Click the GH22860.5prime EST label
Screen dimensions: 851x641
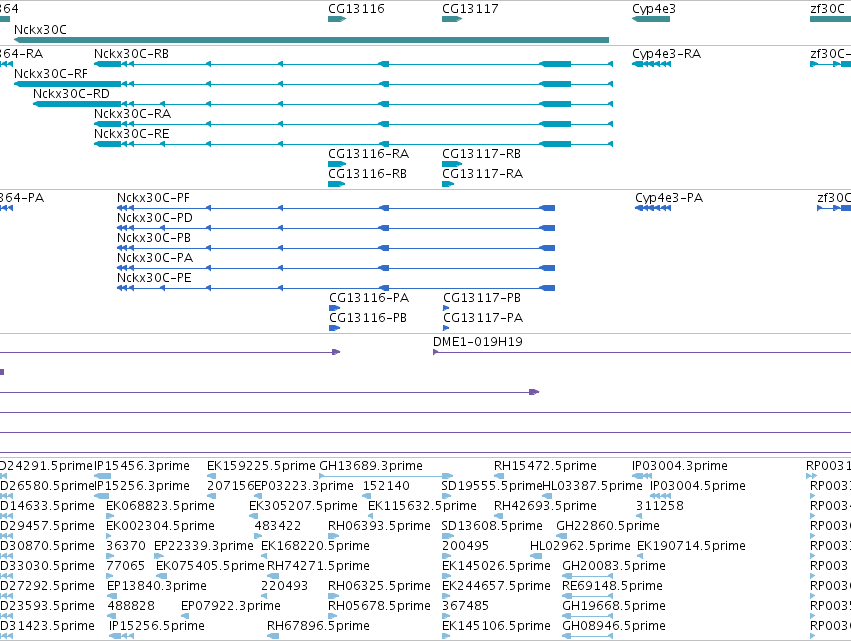coord(608,526)
